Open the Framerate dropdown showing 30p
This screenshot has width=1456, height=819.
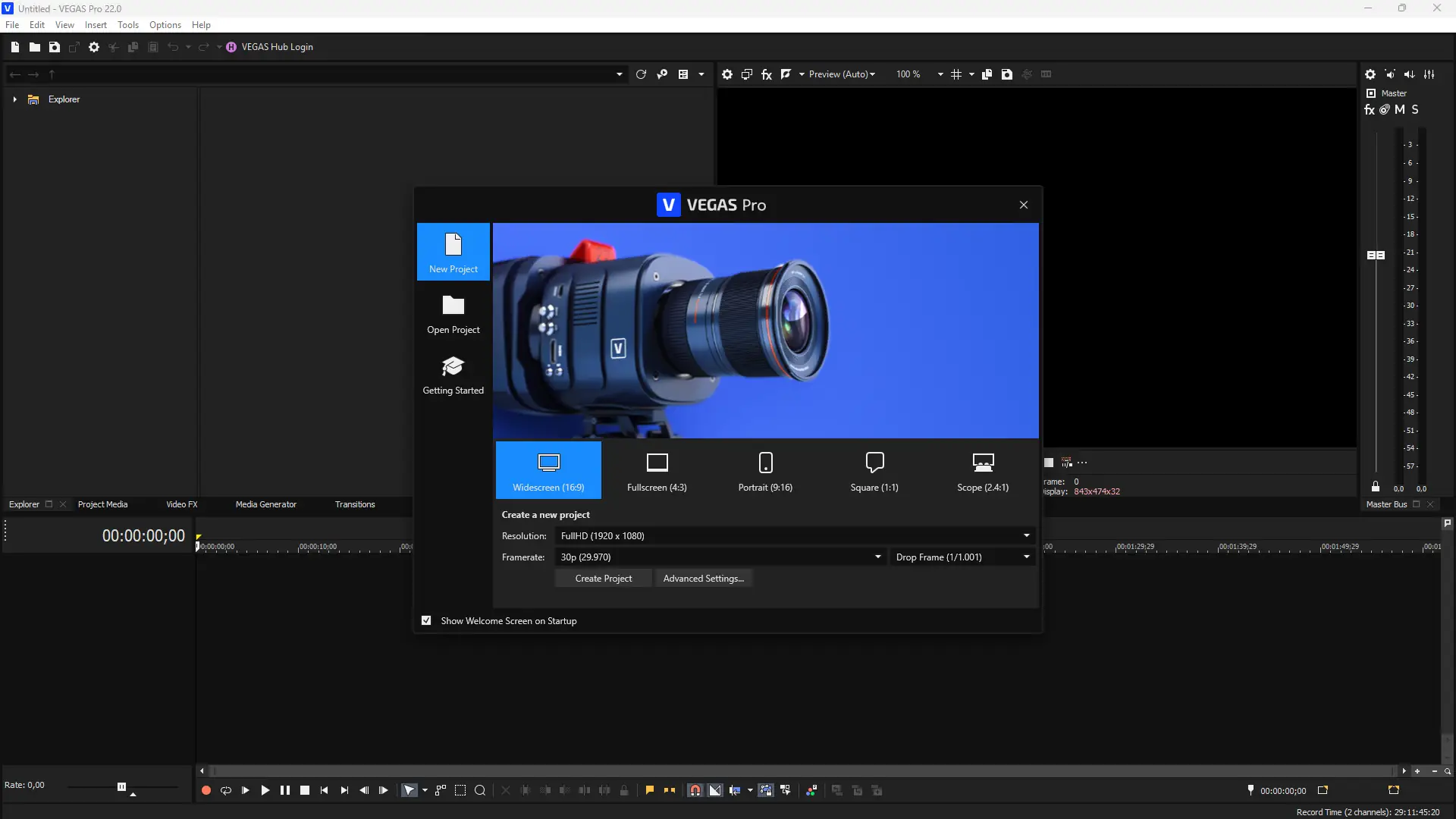point(877,557)
